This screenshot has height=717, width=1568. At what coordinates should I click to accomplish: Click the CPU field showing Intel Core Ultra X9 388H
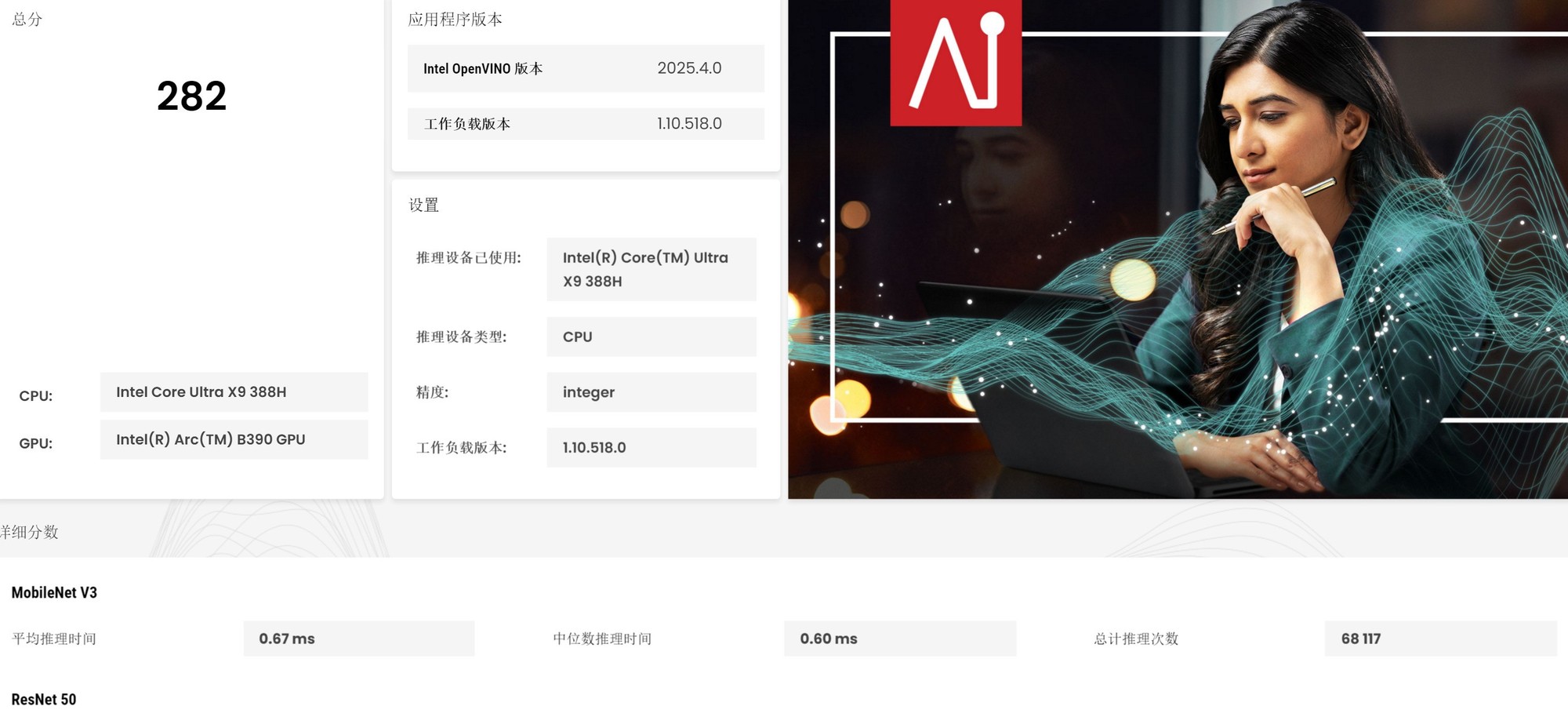(234, 391)
